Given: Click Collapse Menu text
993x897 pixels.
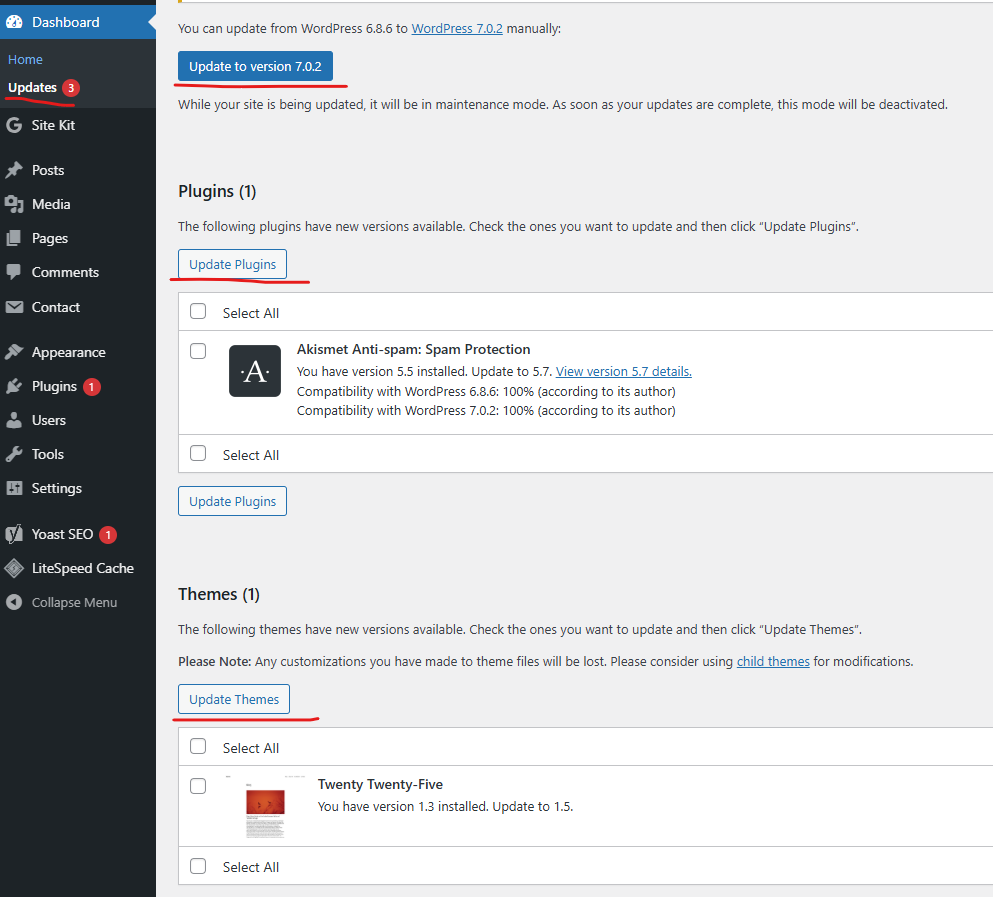Looking at the screenshot, I should tap(74, 602).
